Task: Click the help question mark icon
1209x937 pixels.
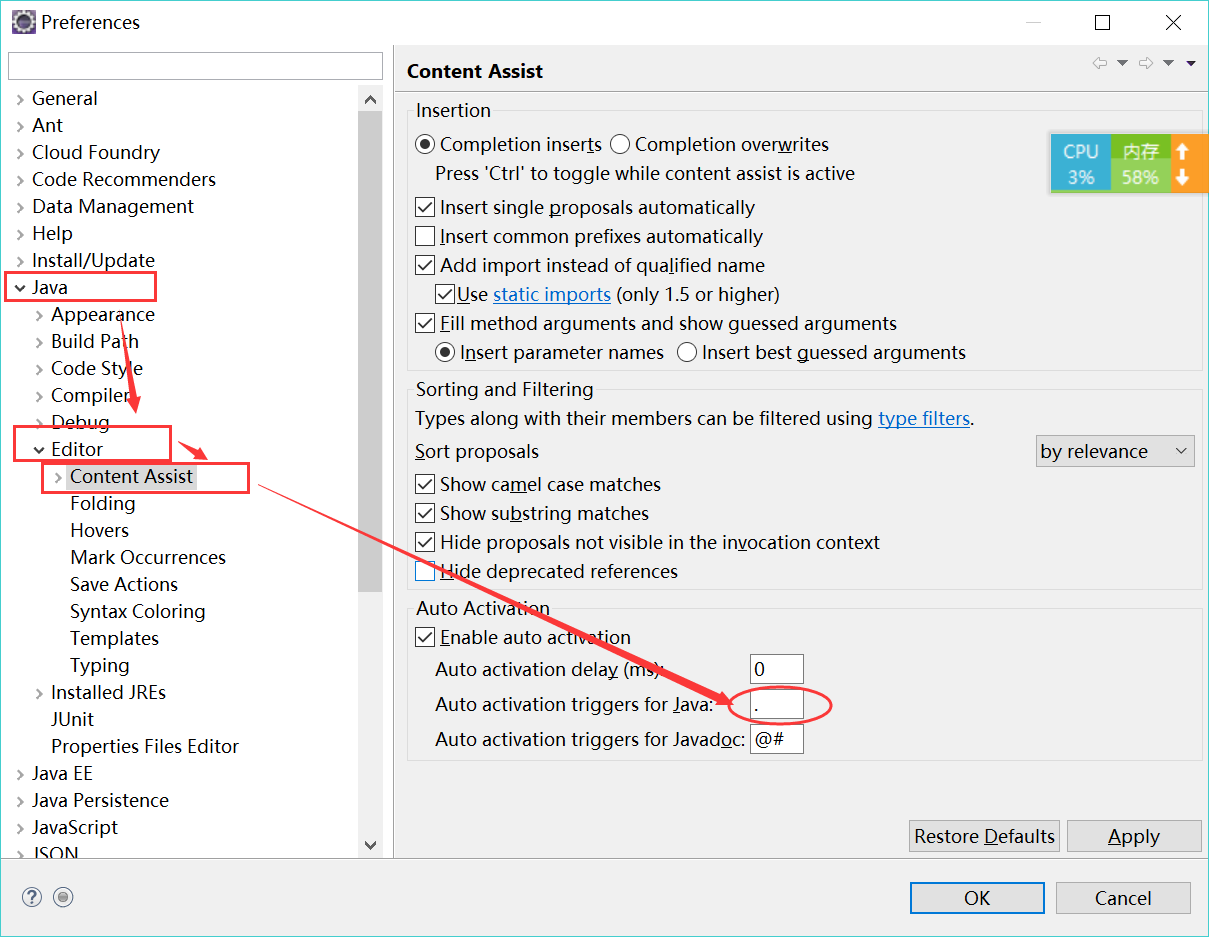Action: click(x=32, y=897)
